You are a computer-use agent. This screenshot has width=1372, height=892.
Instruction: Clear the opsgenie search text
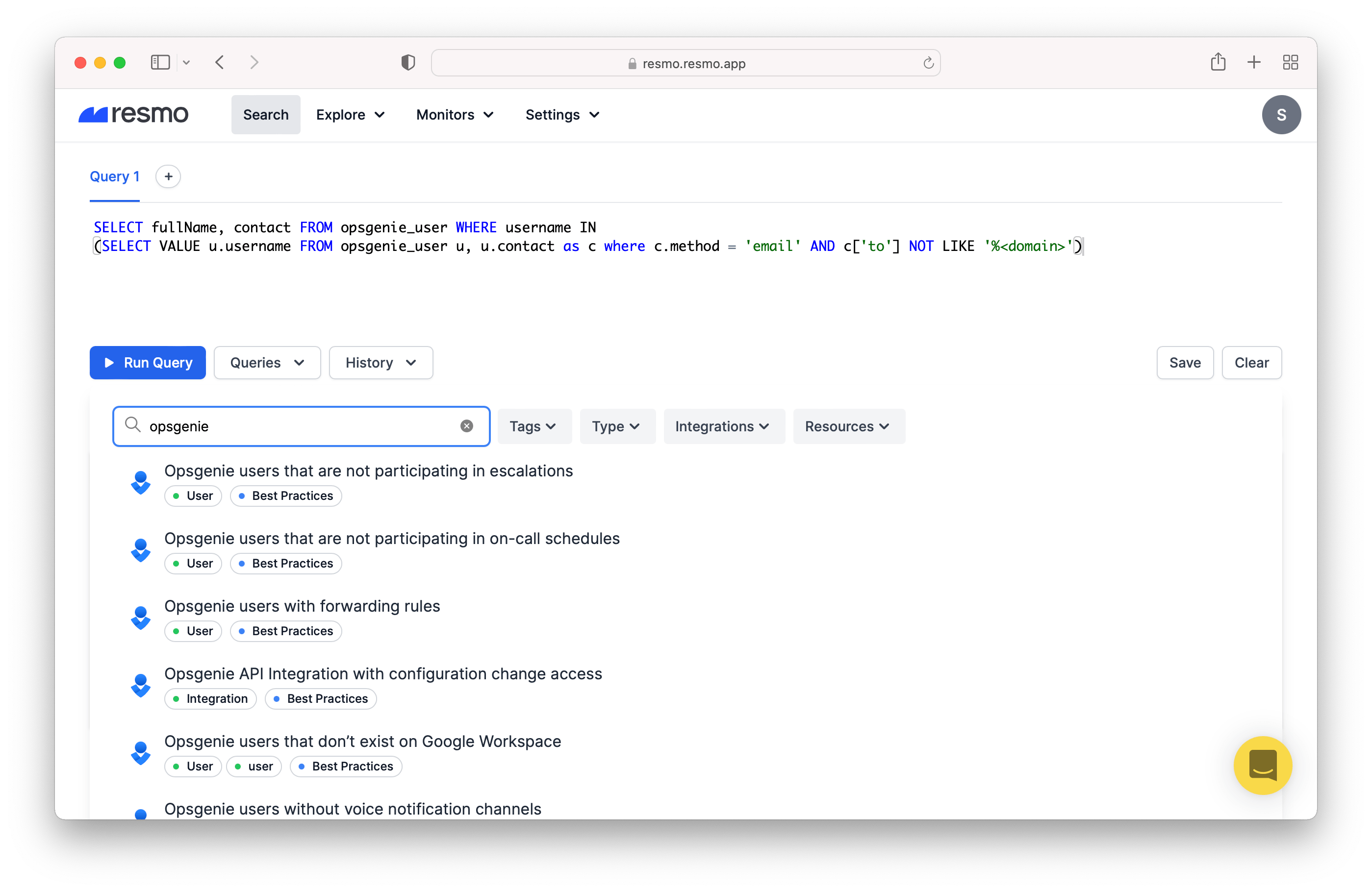(x=467, y=426)
